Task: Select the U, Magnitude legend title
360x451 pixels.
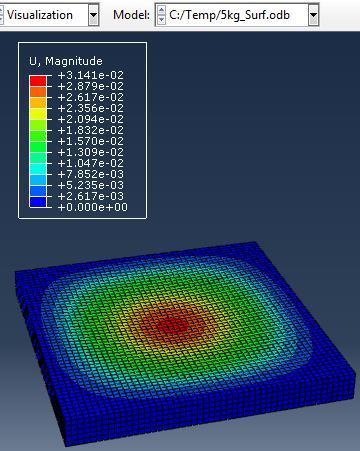Action: point(66,61)
